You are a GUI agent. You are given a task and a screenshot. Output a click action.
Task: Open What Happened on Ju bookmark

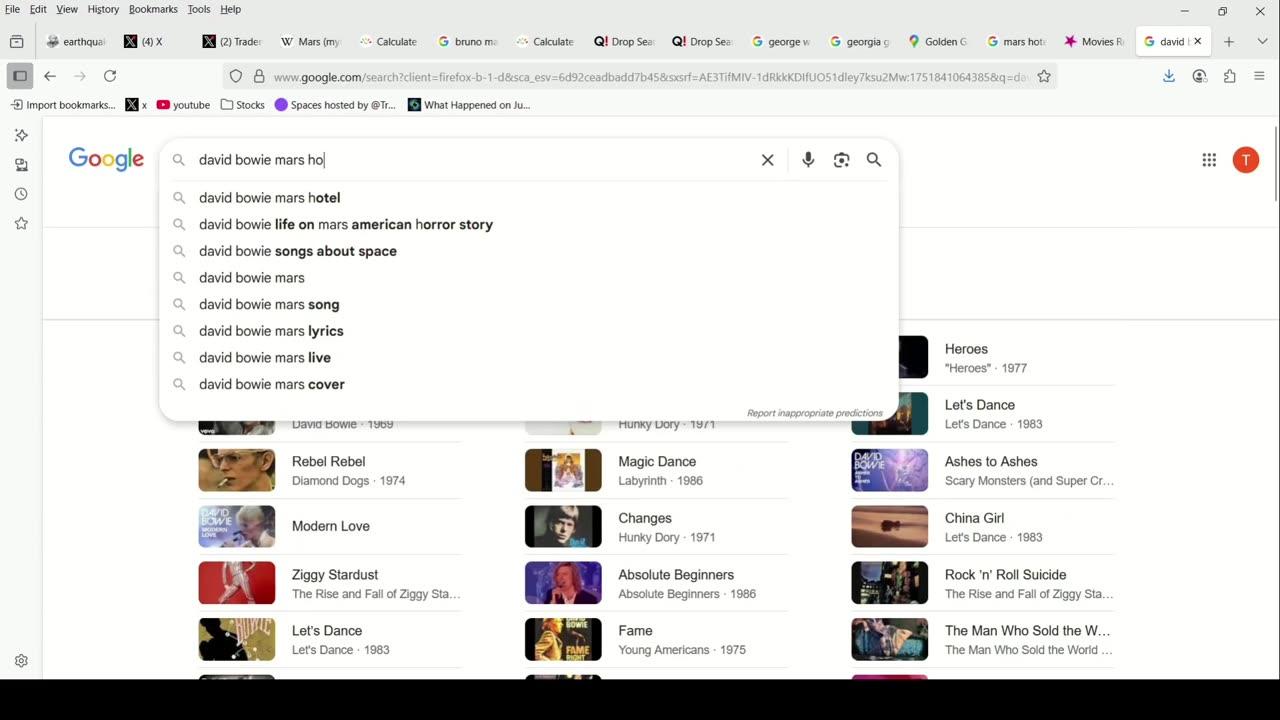[x=469, y=105]
